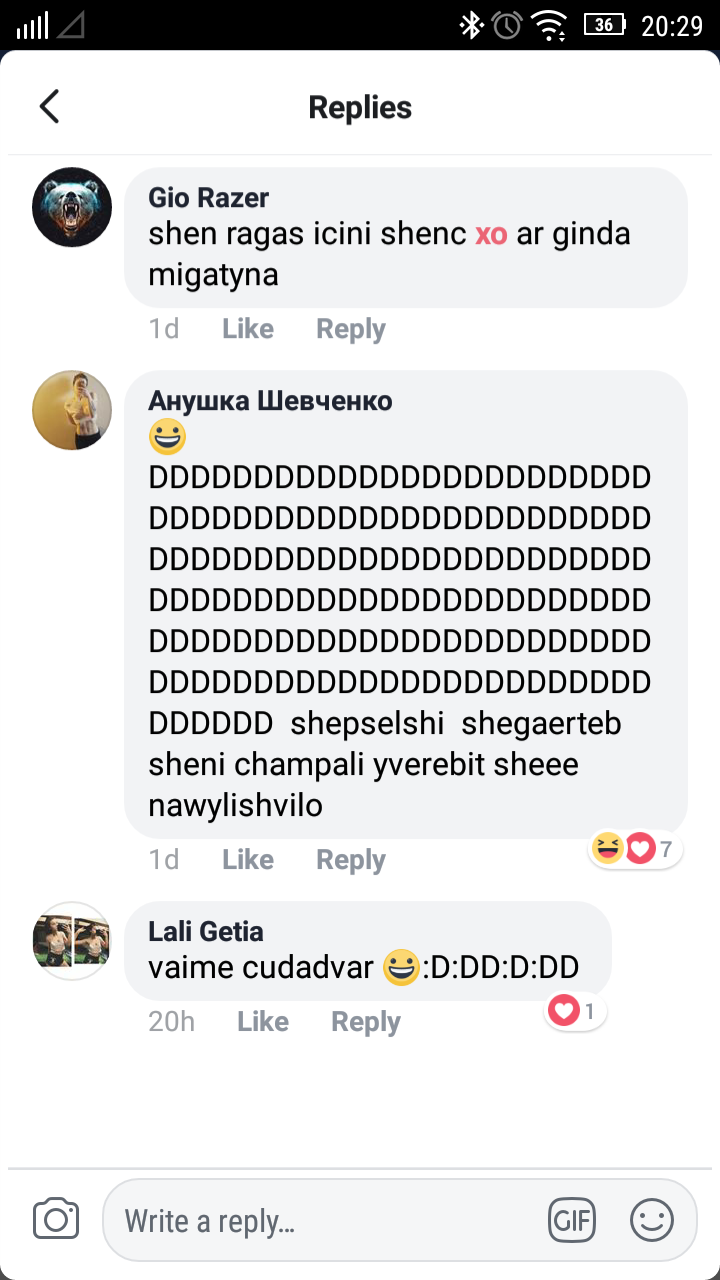Image resolution: width=720 pixels, height=1280 pixels.
Task: Open the GIF picker
Action: click(x=572, y=1220)
